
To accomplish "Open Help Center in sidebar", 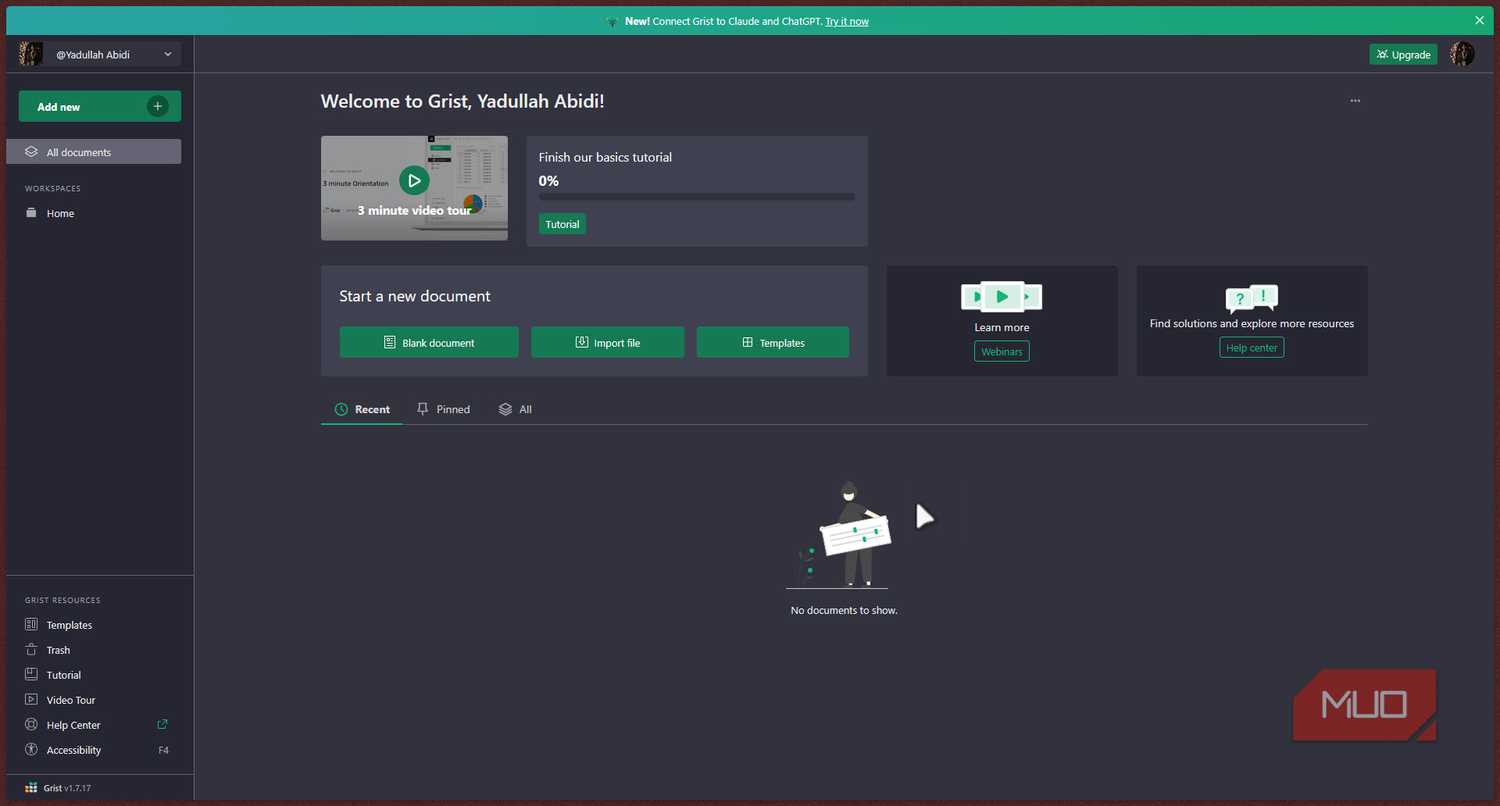I will click(x=94, y=725).
